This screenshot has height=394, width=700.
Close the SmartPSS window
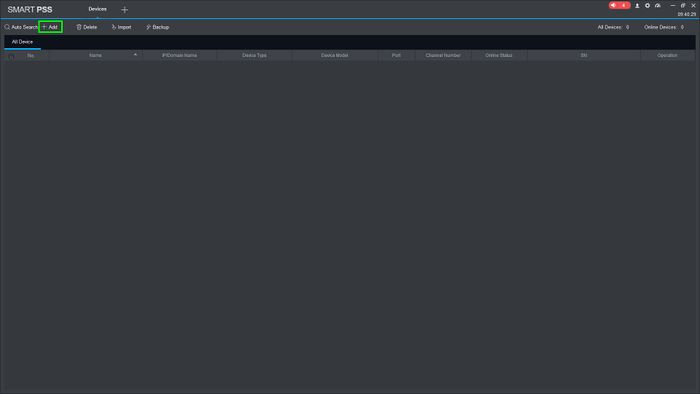click(x=693, y=5)
